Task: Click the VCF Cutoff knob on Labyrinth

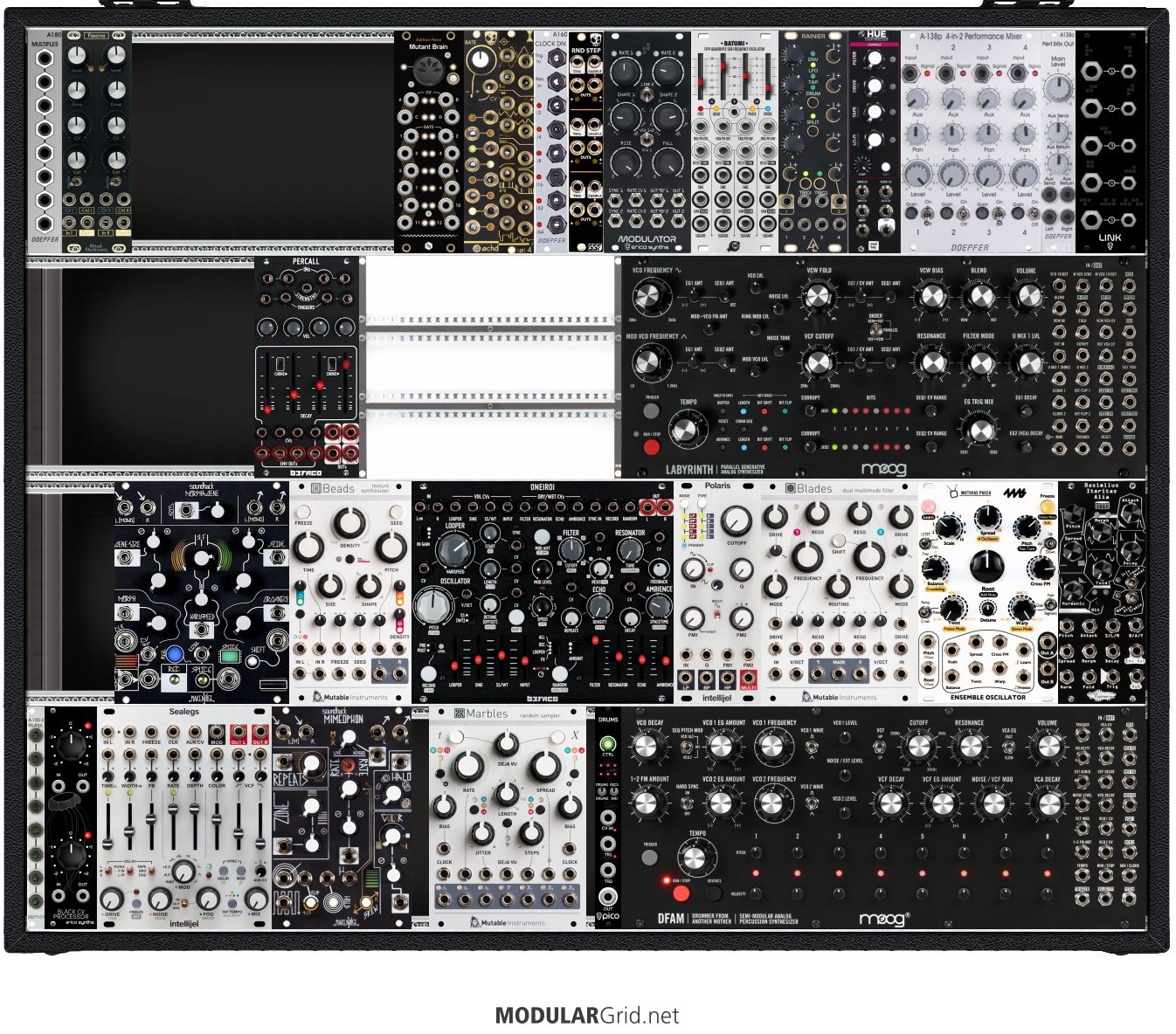Action: pyautogui.click(x=818, y=361)
